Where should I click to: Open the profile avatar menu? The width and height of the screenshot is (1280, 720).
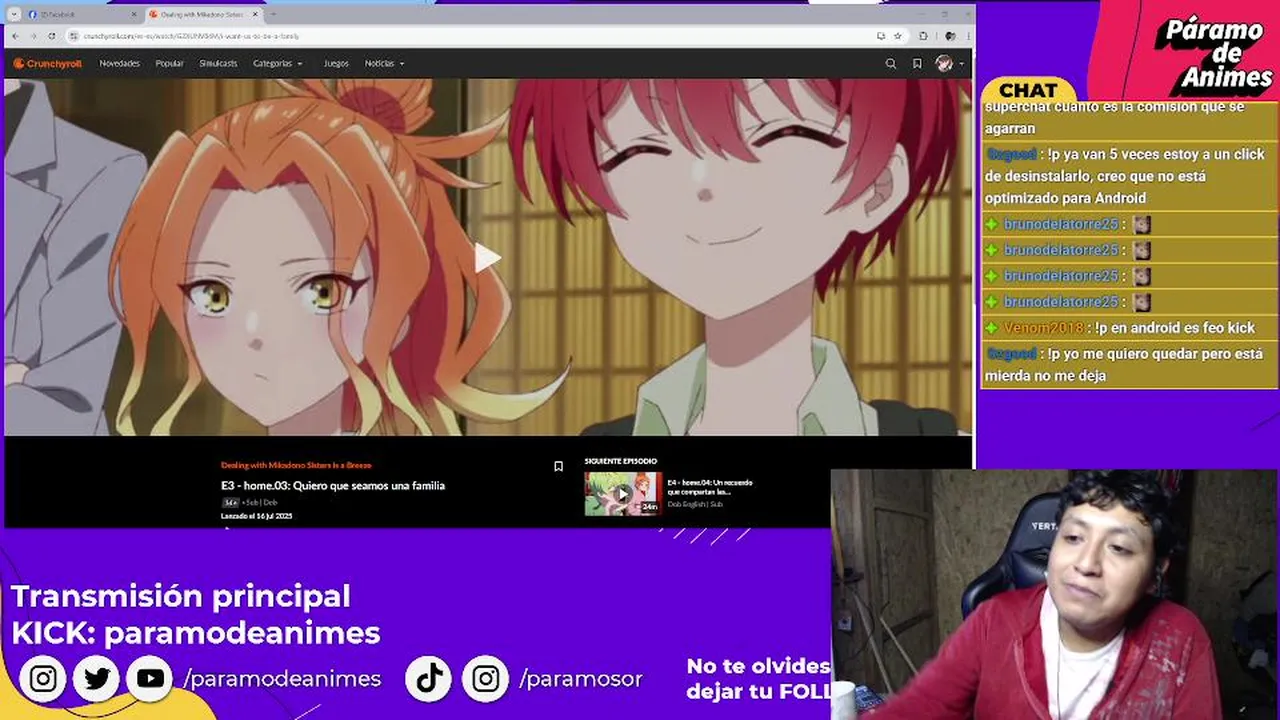coord(950,63)
